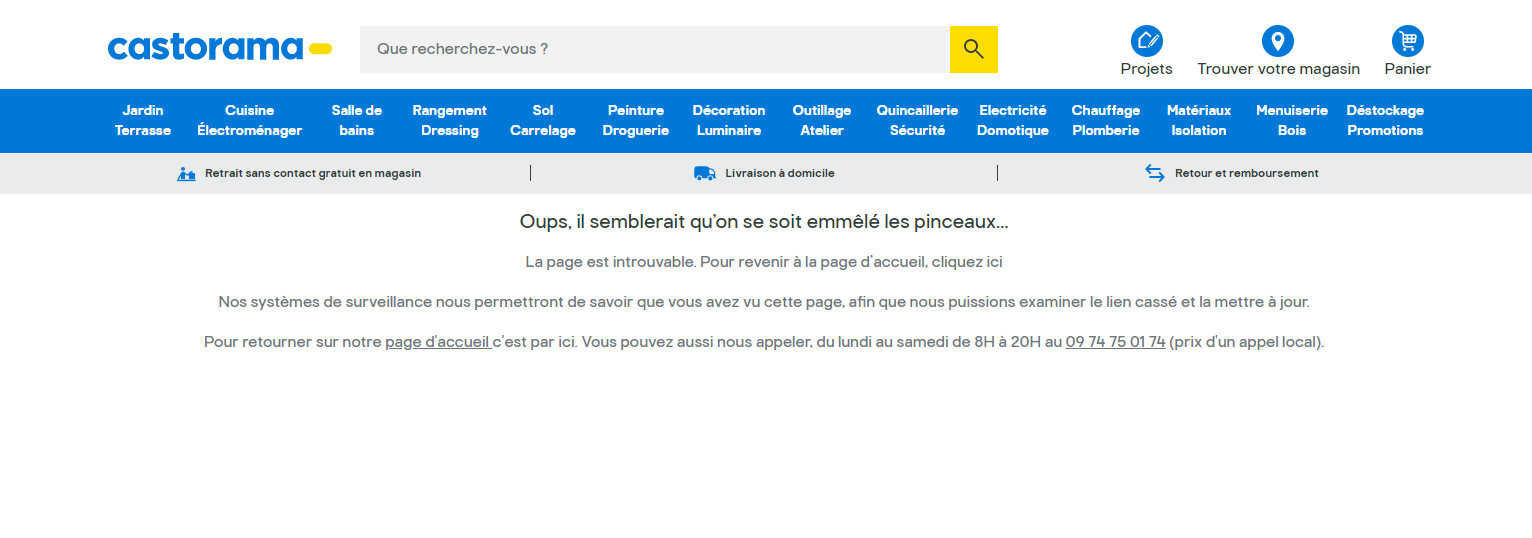This screenshot has height=538, width=1532.
Task: Click the "Oups, il semblerait" heading
Action: pos(764,222)
